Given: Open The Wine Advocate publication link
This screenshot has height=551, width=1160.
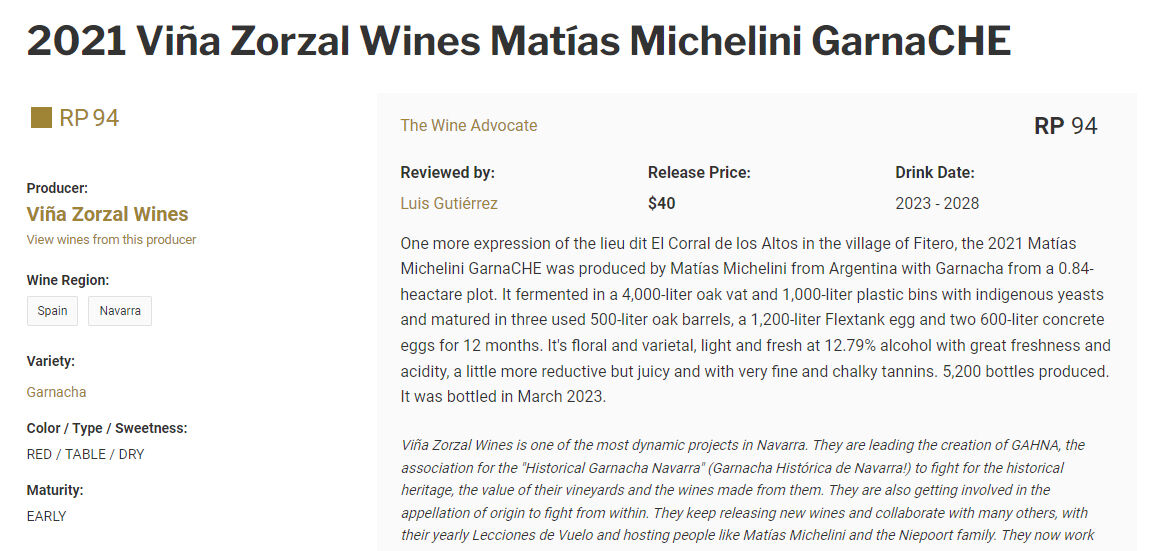Looking at the screenshot, I should 469,126.
